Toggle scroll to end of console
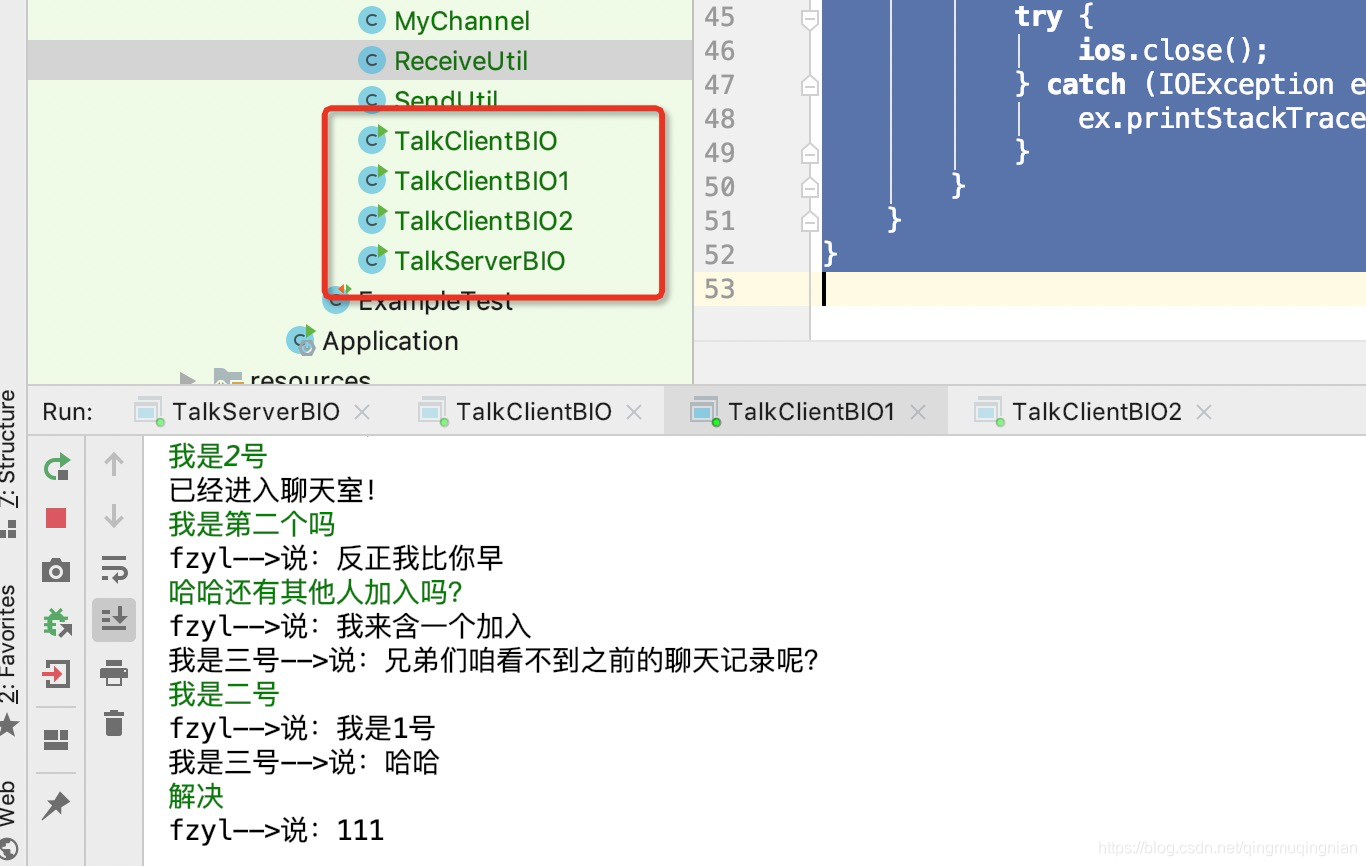The width and height of the screenshot is (1366, 866). pos(114,620)
